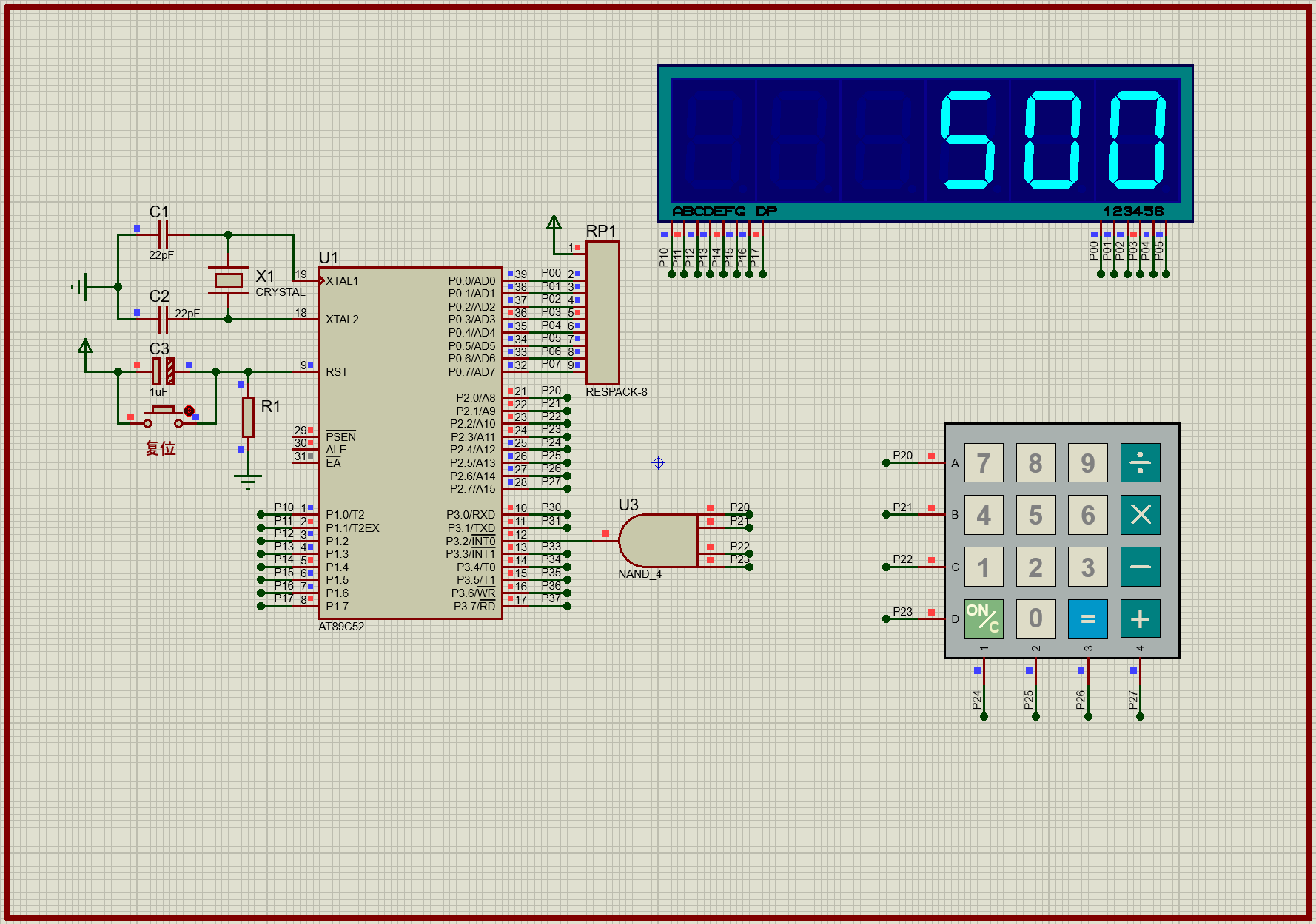Click the keypad divide key

coord(1140,462)
